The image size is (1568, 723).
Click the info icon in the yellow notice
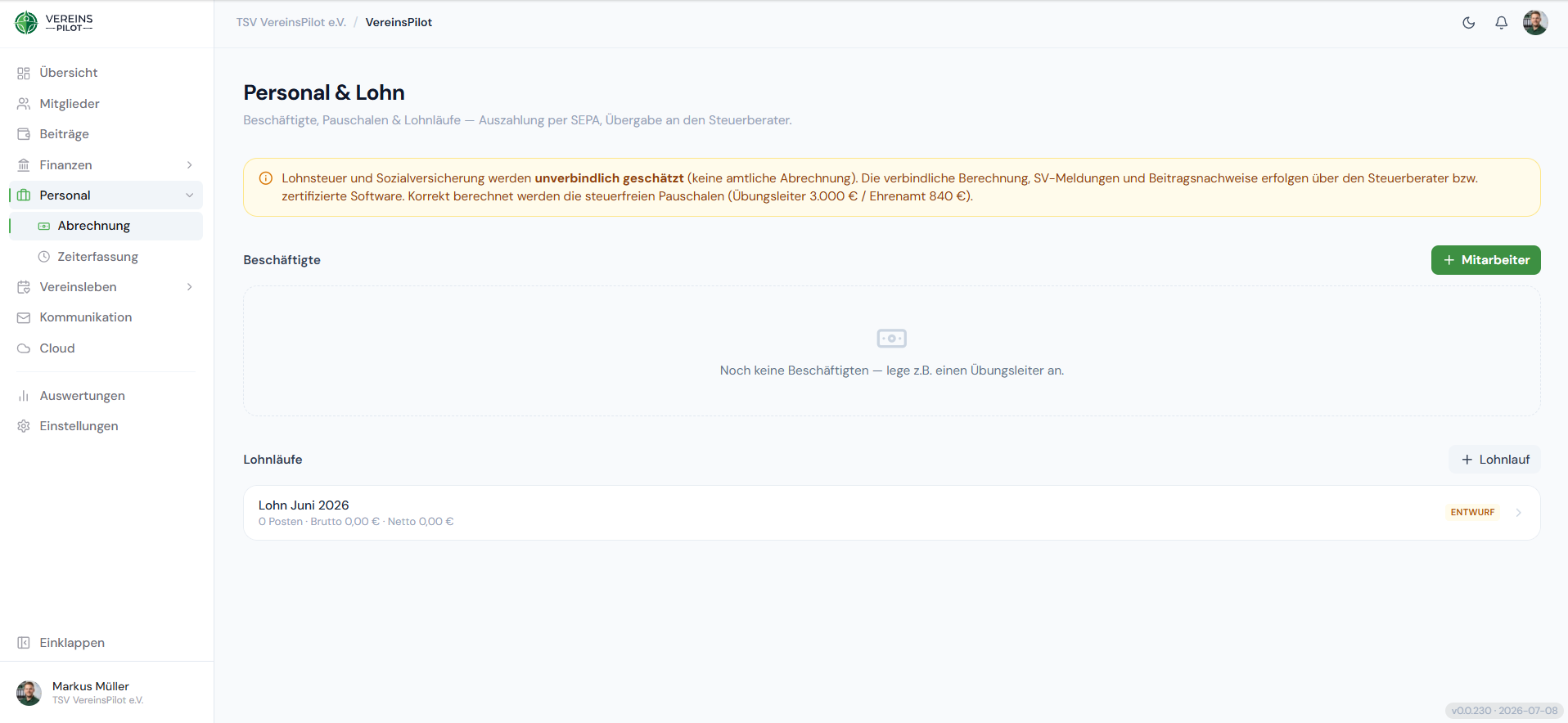point(266,178)
